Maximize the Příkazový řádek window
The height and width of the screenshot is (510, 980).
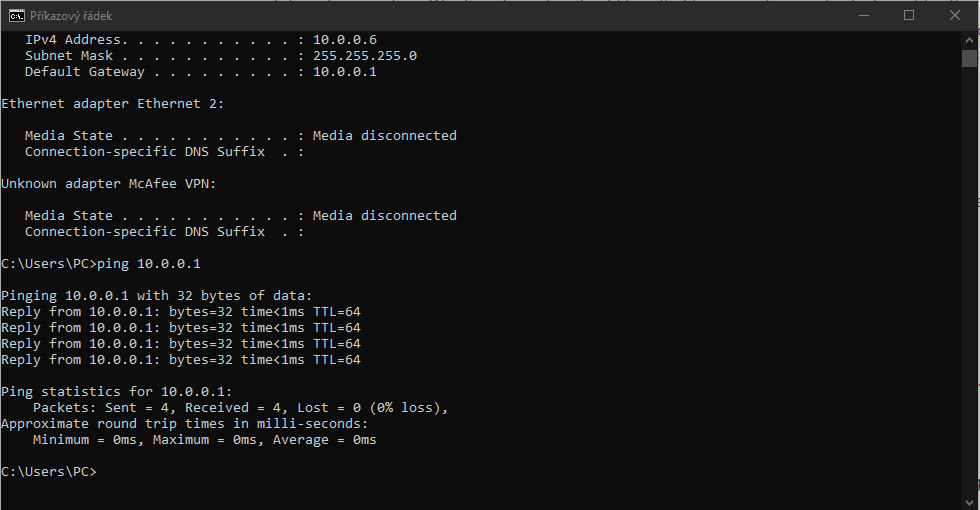[x=908, y=16]
